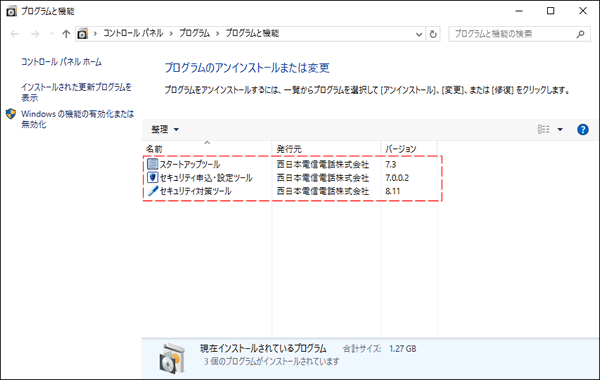The width and height of the screenshot is (600, 380).
Task: Sort by 発行元 column header
Action: pyautogui.click(x=326, y=149)
